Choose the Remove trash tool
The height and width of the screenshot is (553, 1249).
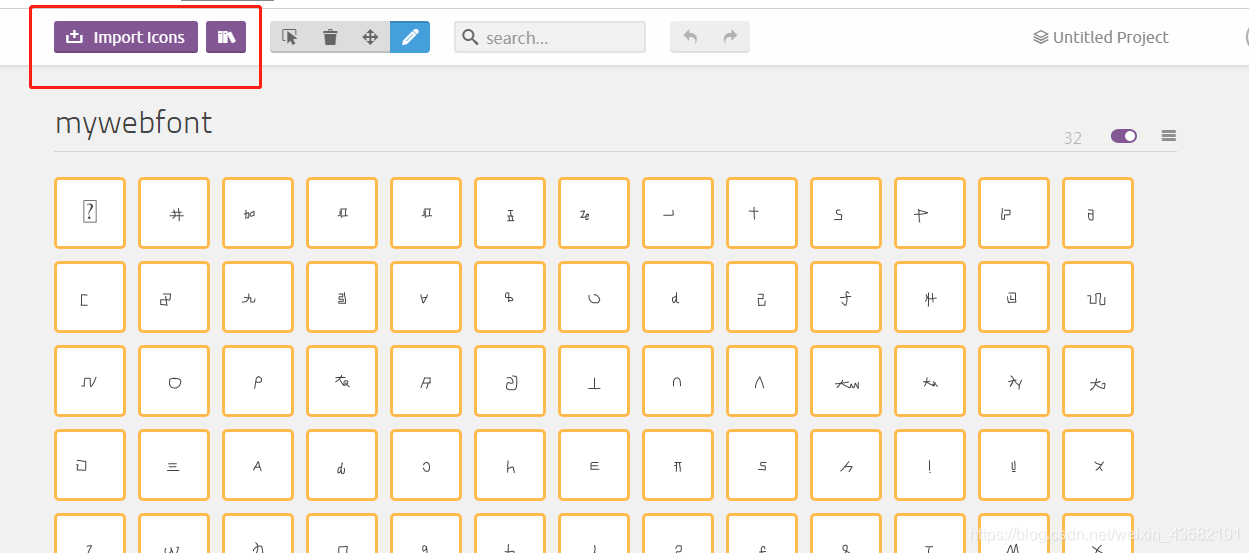330,37
